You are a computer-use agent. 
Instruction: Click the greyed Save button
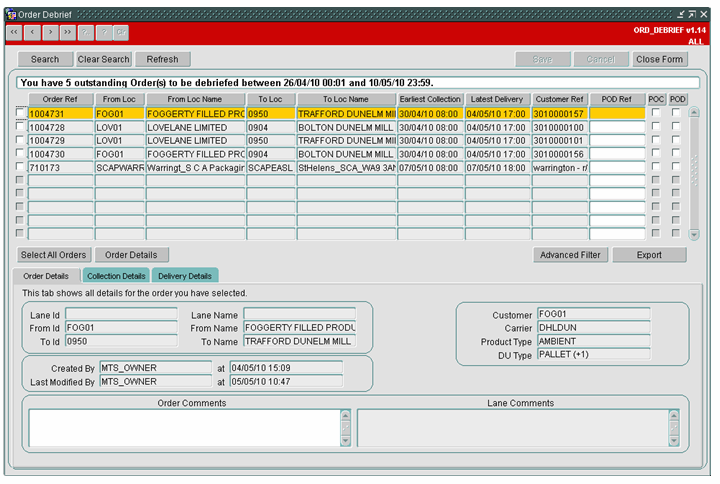543,59
